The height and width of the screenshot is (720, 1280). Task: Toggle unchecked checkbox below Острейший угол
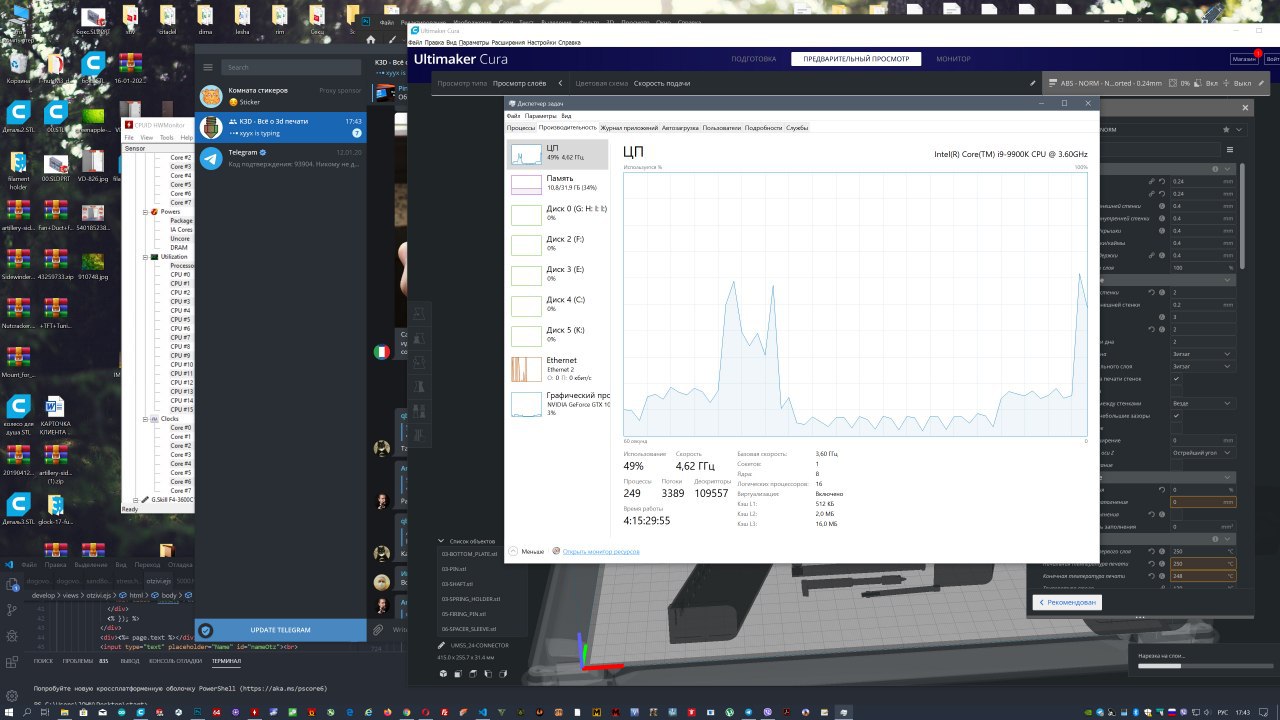click(x=1176, y=465)
